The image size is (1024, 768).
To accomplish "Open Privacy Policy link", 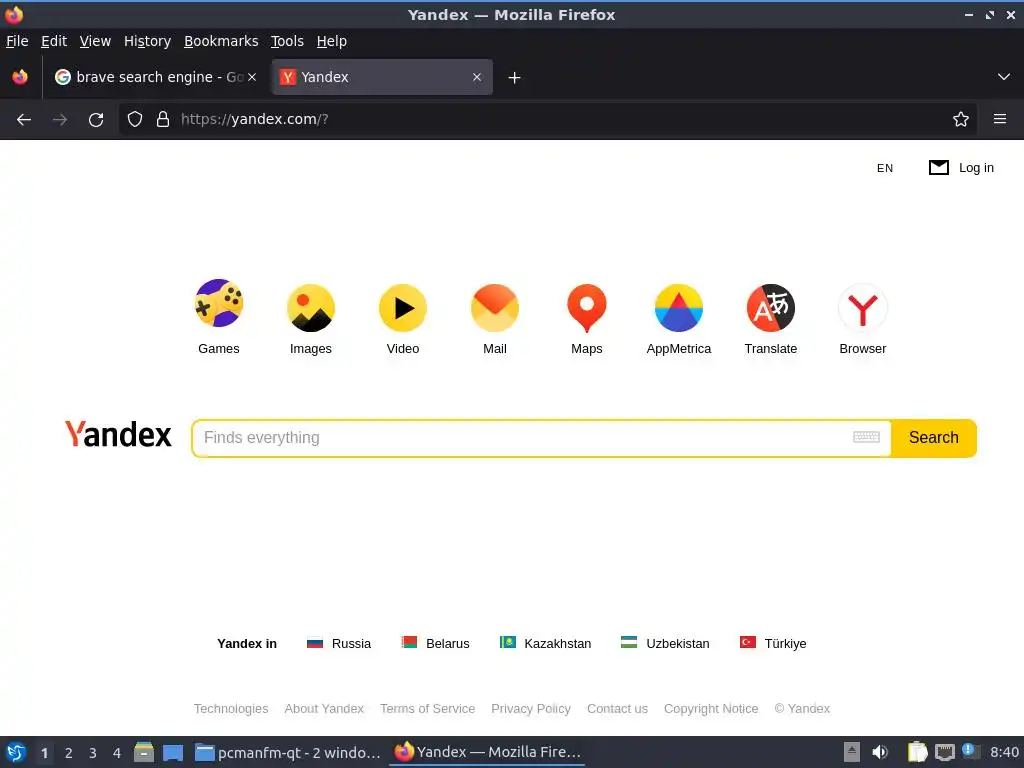I will pyautogui.click(x=531, y=709).
